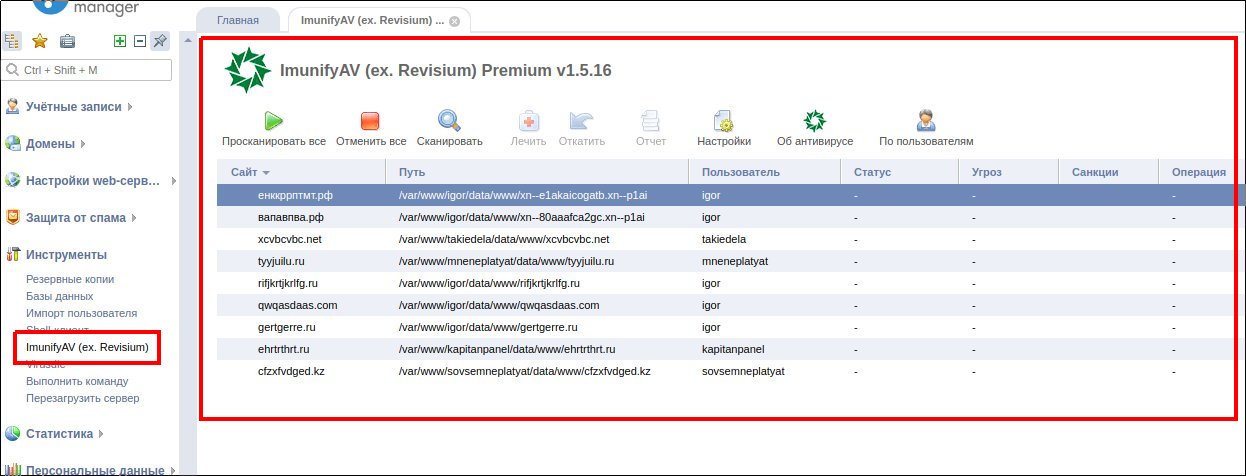Screen dimensions: 1246x476
Task: Click the По пользователям user icon
Action: click(926, 121)
